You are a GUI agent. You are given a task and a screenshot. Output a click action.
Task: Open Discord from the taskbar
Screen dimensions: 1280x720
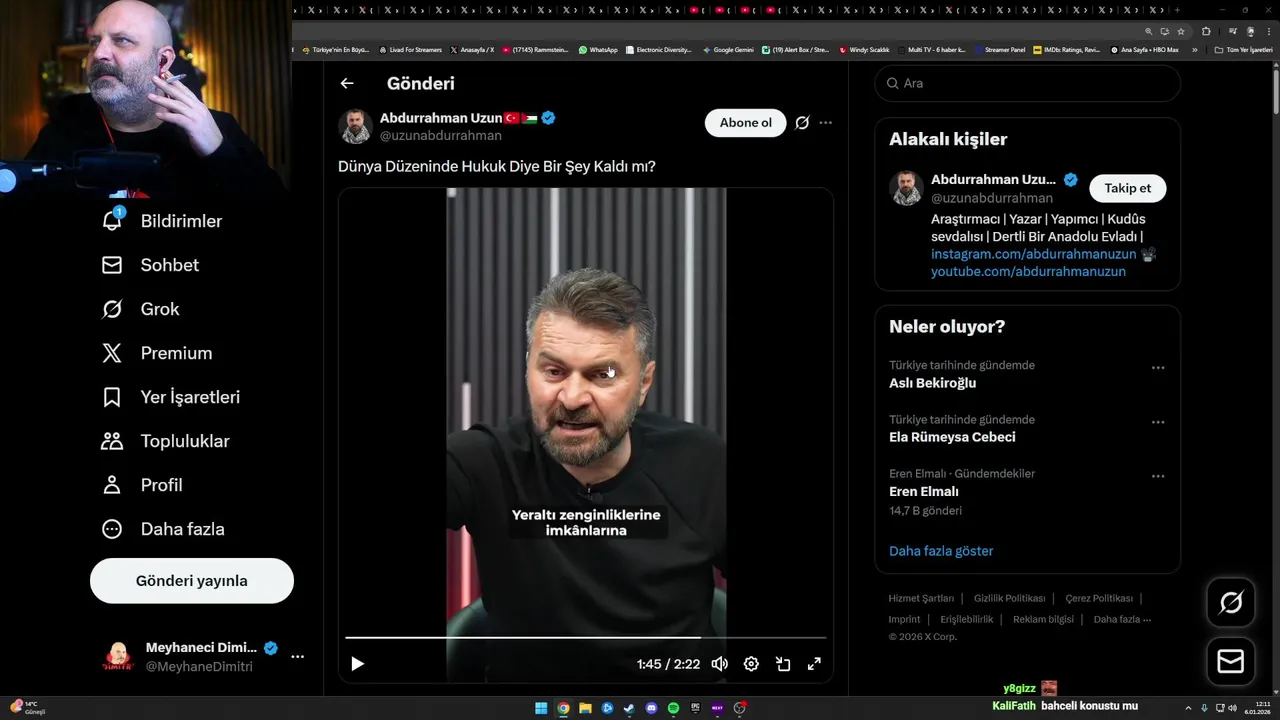[x=651, y=708]
